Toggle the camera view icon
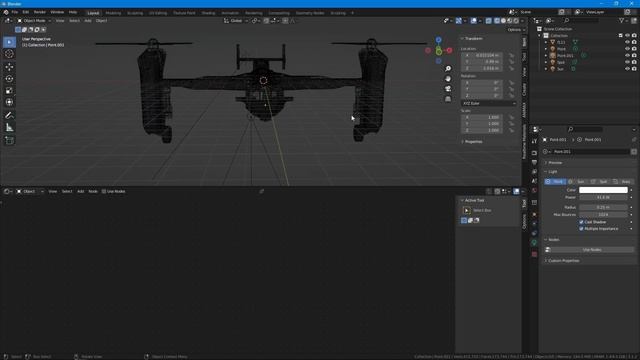640x360 pixels. pyautogui.click(x=448, y=89)
